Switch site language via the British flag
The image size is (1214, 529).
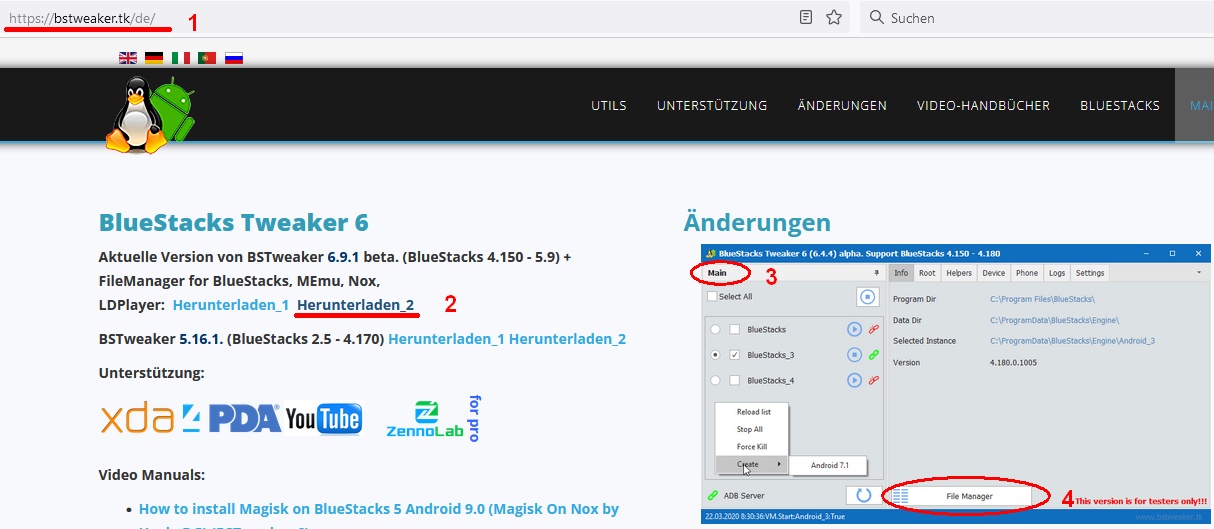point(128,58)
